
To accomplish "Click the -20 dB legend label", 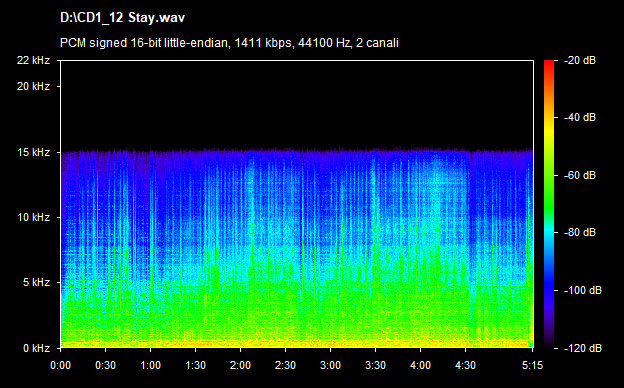I will pyautogui.click(x=580, y=60).
